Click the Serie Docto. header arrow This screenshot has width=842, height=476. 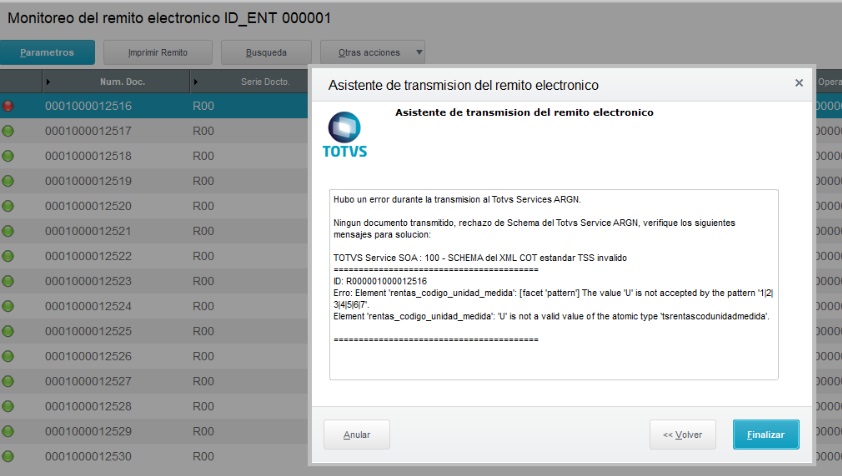pyautogui.click(x=195, y=82)
